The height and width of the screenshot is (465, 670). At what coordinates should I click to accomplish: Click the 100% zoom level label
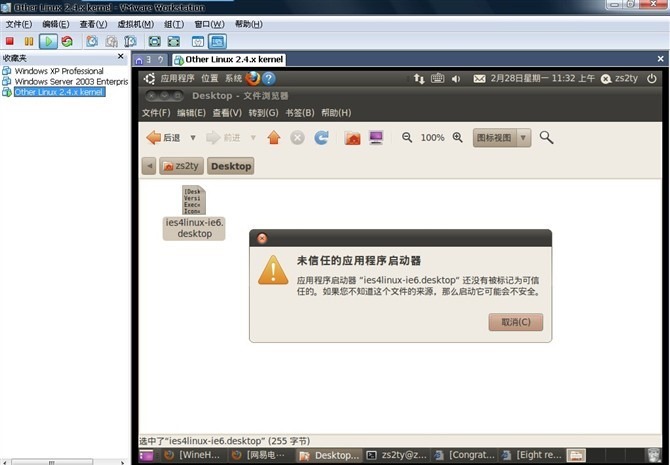432,138
